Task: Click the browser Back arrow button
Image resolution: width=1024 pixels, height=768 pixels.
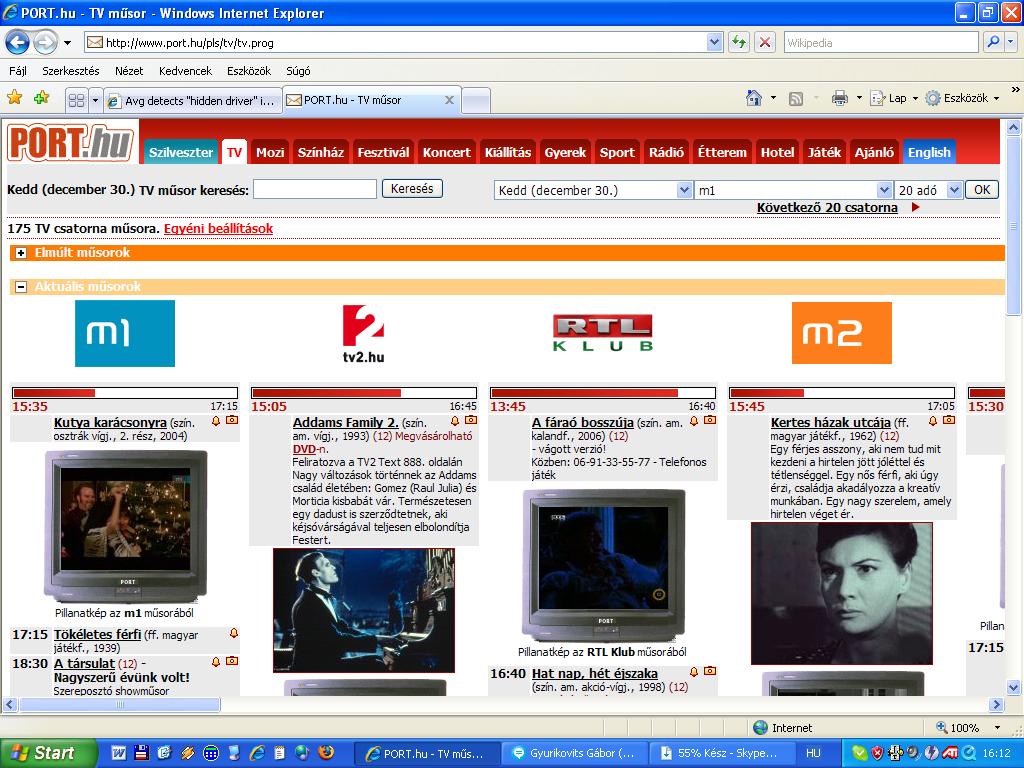Action: coord(18,43)
